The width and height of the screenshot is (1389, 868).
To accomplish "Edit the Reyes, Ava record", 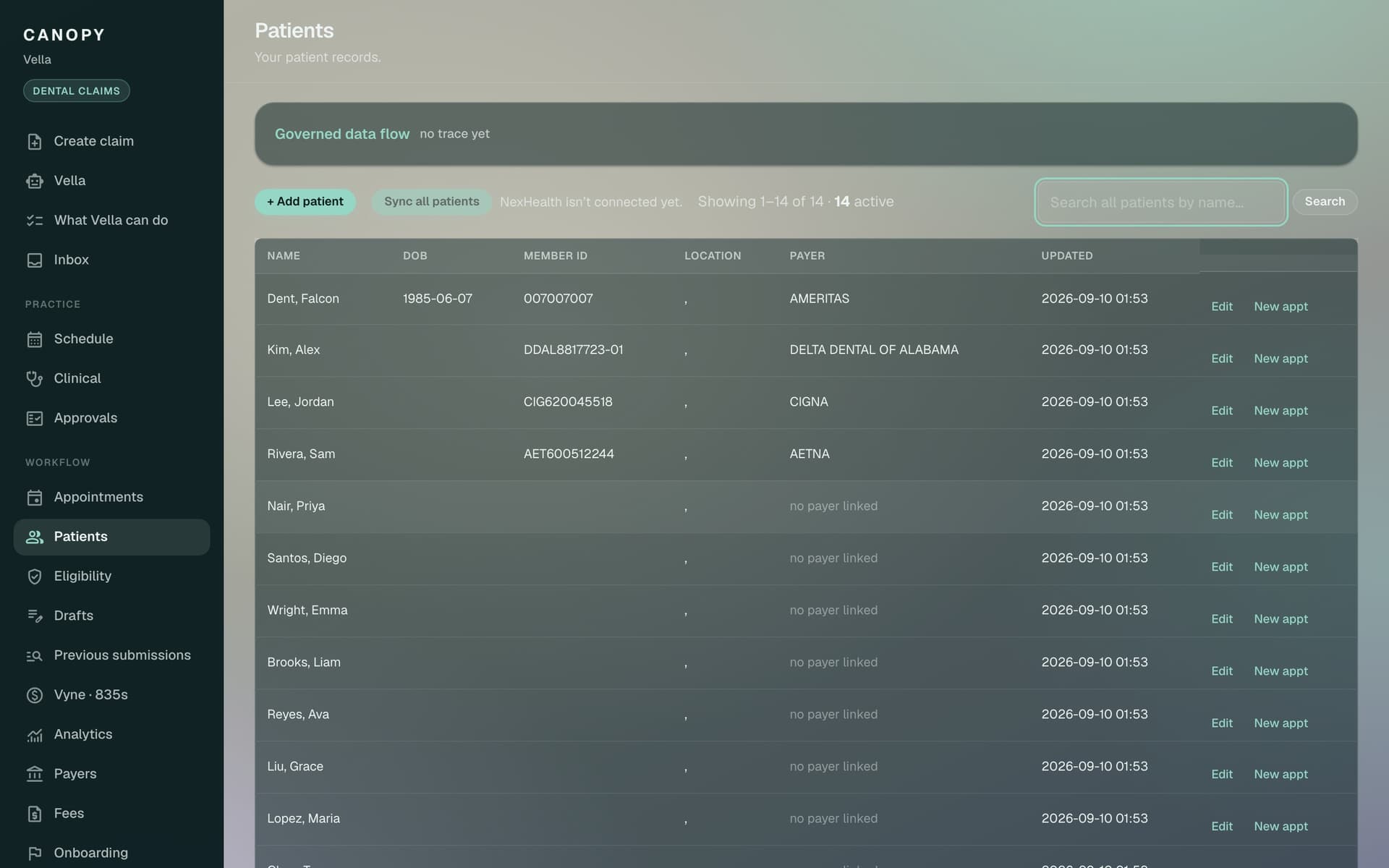I will coord(1222,723).
